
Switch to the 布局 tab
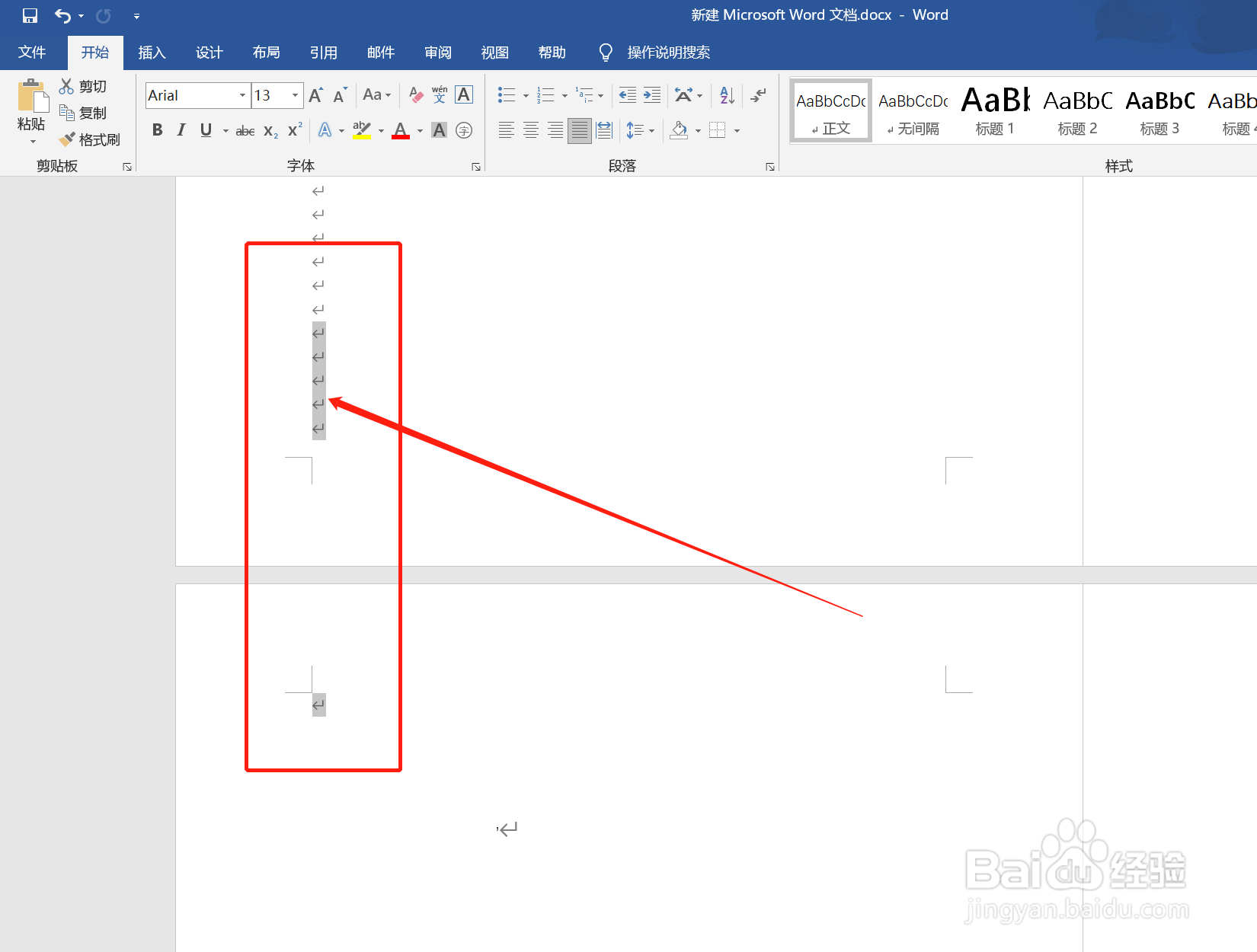tap(266, 53)
